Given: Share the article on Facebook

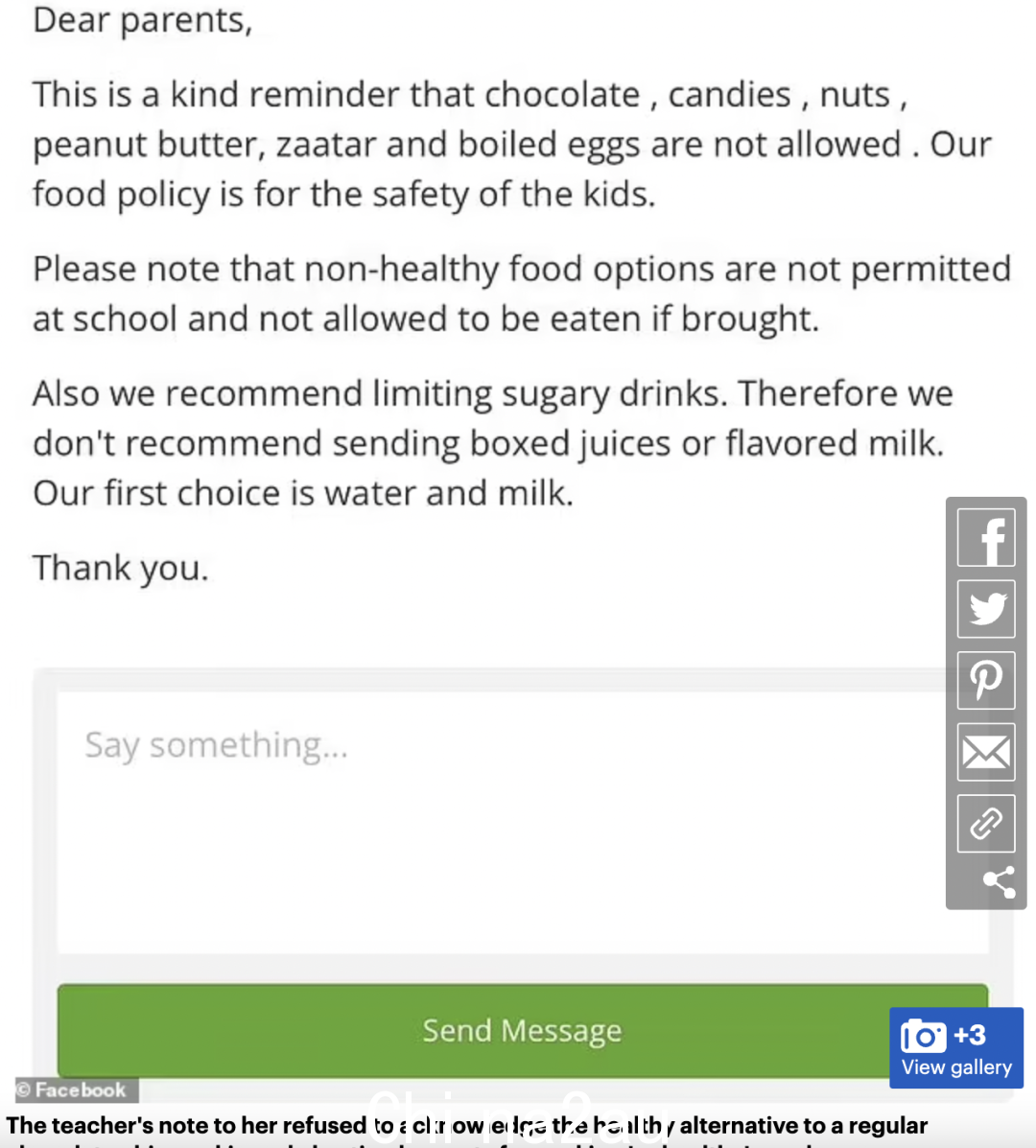Looking at the screenshot, I should [985, 537].
